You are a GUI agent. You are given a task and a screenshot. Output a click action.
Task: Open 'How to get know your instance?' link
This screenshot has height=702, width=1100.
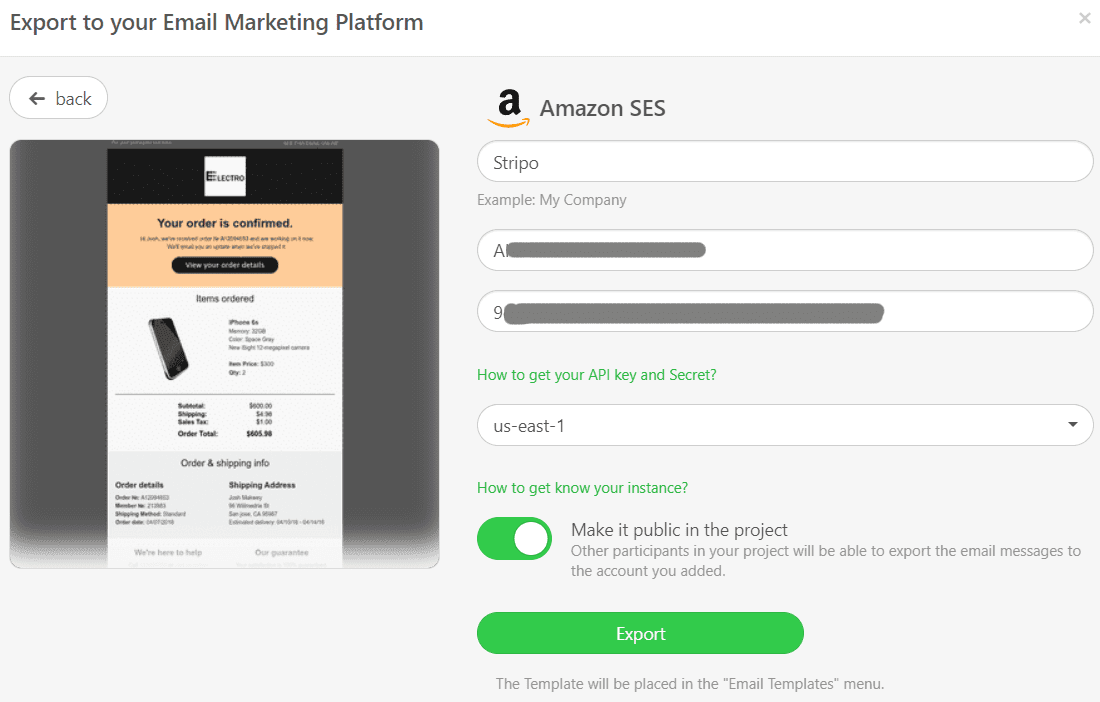pos(582,487)
